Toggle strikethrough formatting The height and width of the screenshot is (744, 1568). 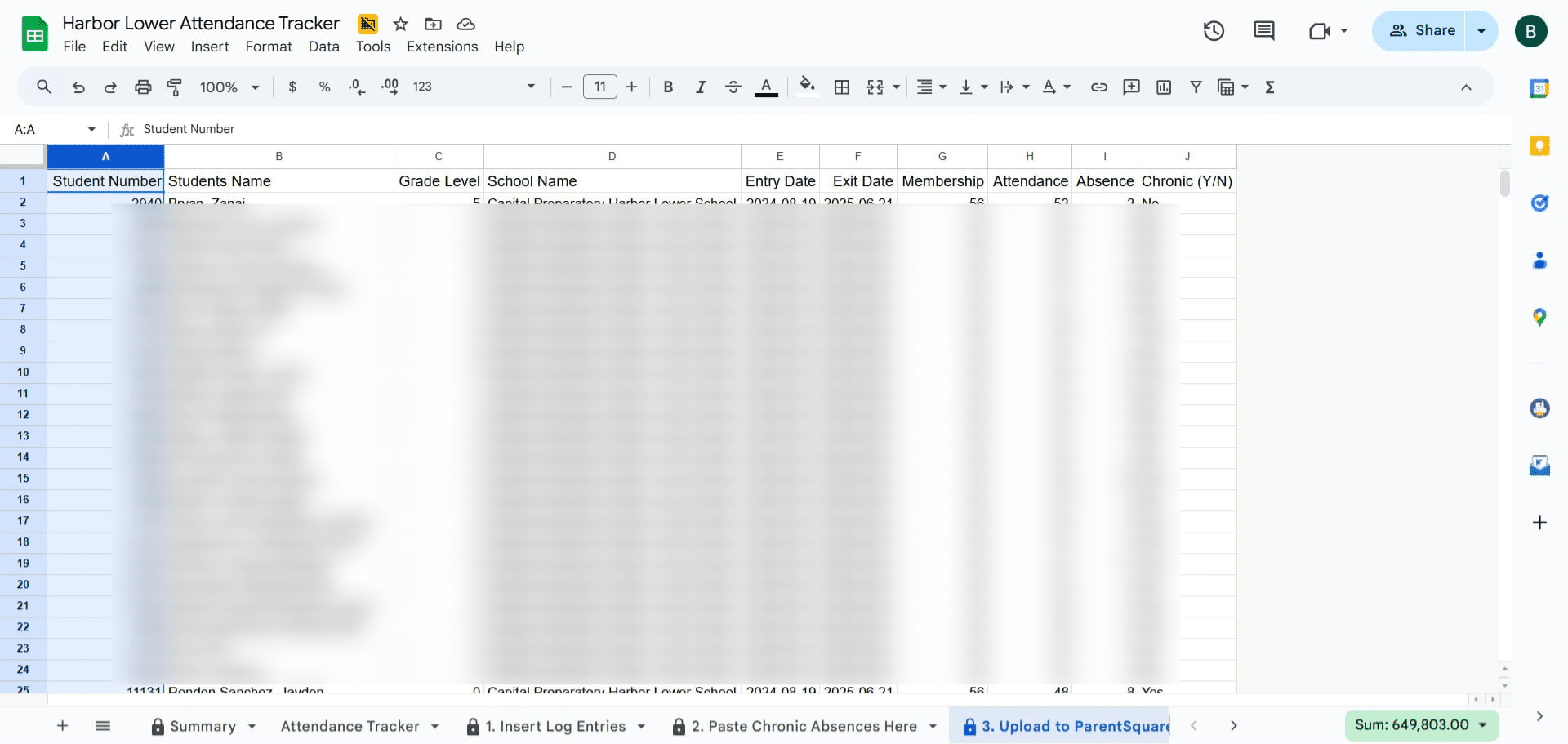[x=733, y=87]
